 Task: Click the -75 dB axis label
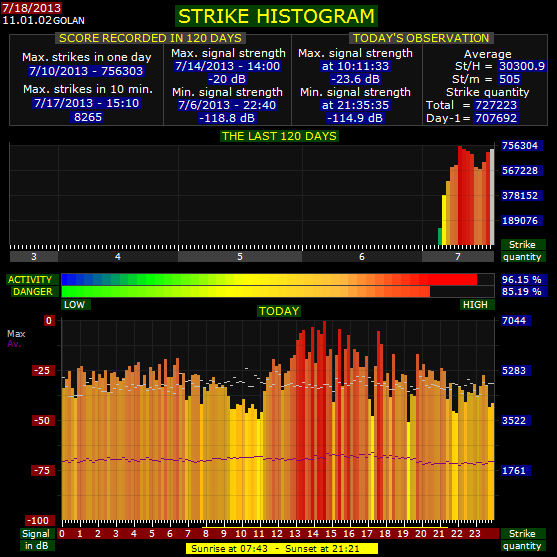click(x=42, y=471)
